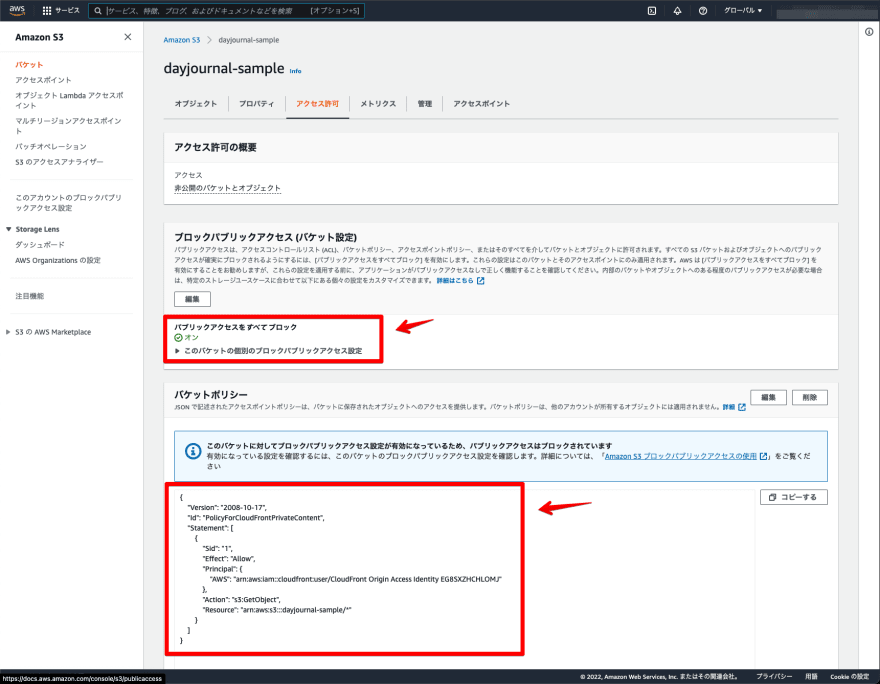Expand S3 の AWS Marketplace section

coord(8,332)
